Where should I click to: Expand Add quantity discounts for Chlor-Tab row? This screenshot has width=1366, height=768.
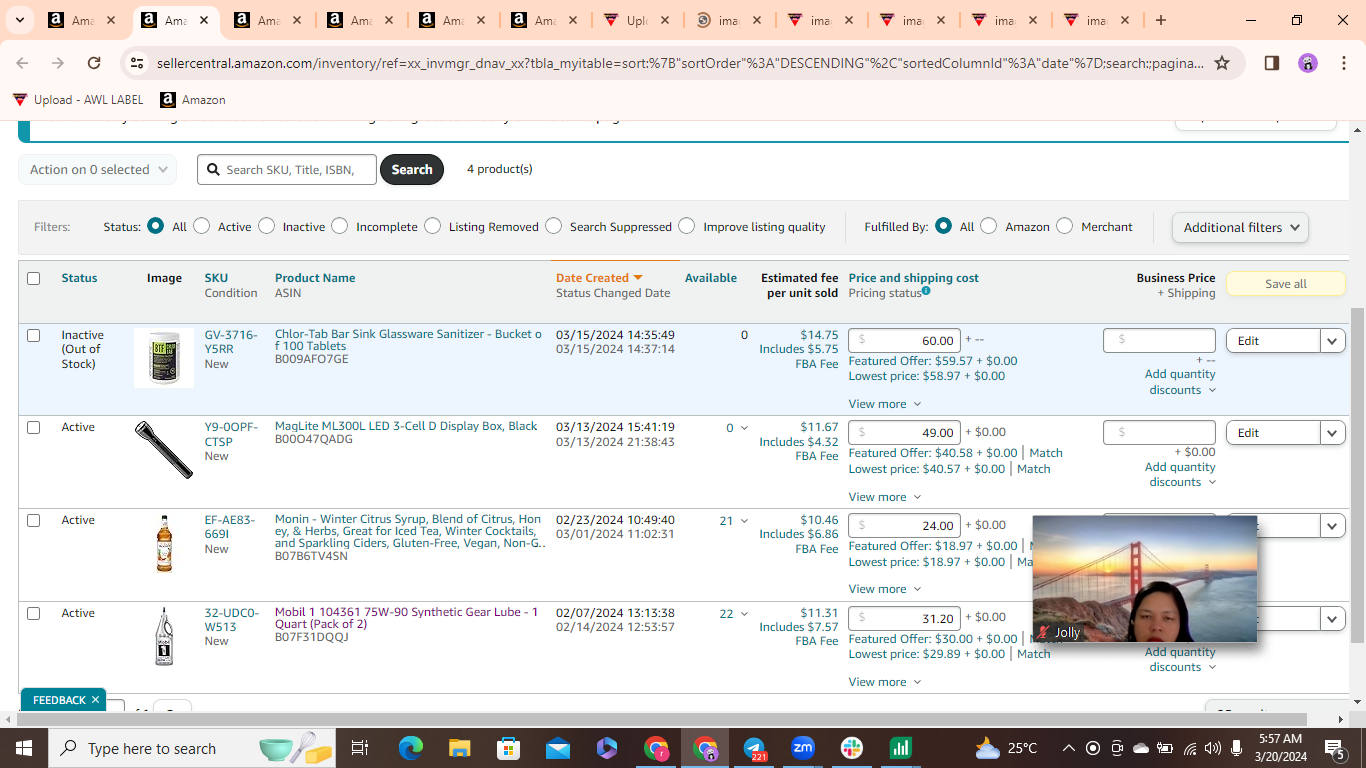[x=1180, y=382]
